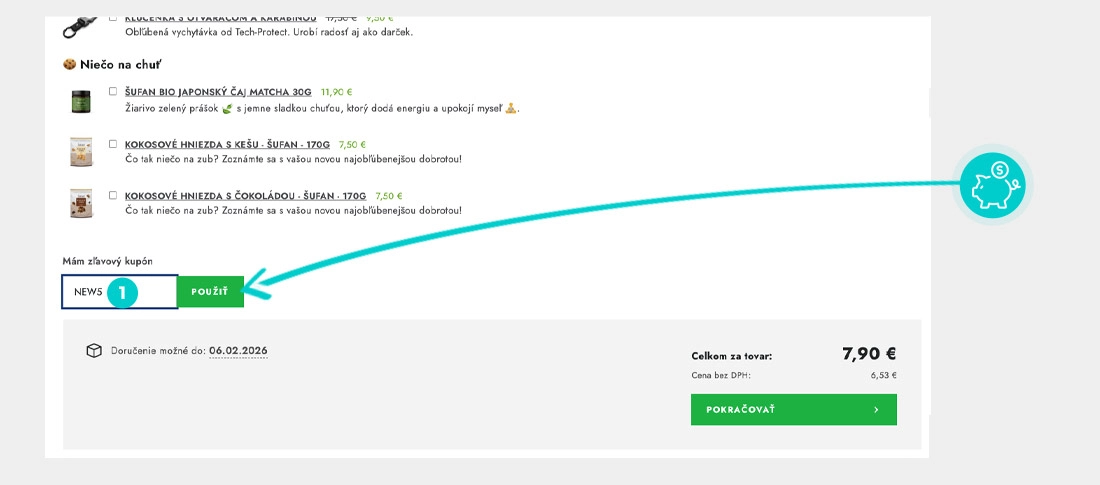The width and height of the screenshot is (1100, 485).
Task: Click the numbered step 1 badge
Action: (x=122, y=292)
